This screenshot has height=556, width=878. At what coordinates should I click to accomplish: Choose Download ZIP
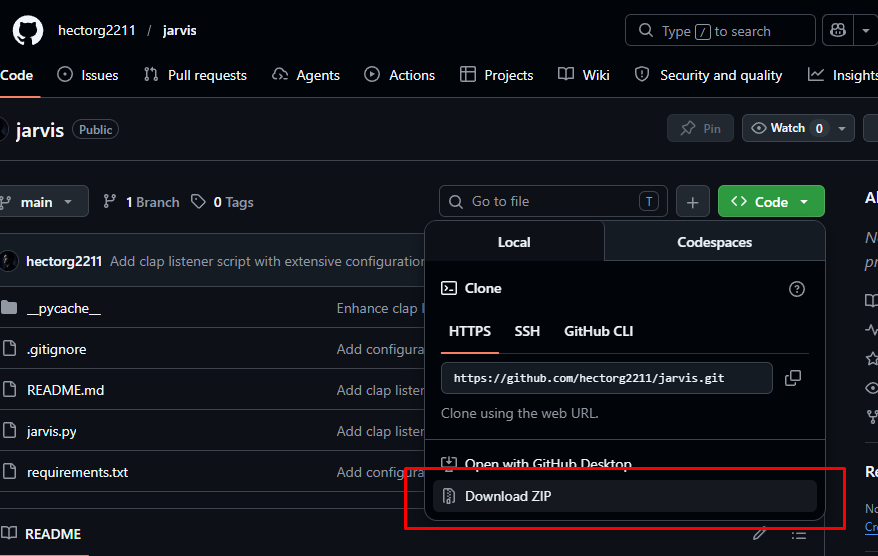point(624,496)
